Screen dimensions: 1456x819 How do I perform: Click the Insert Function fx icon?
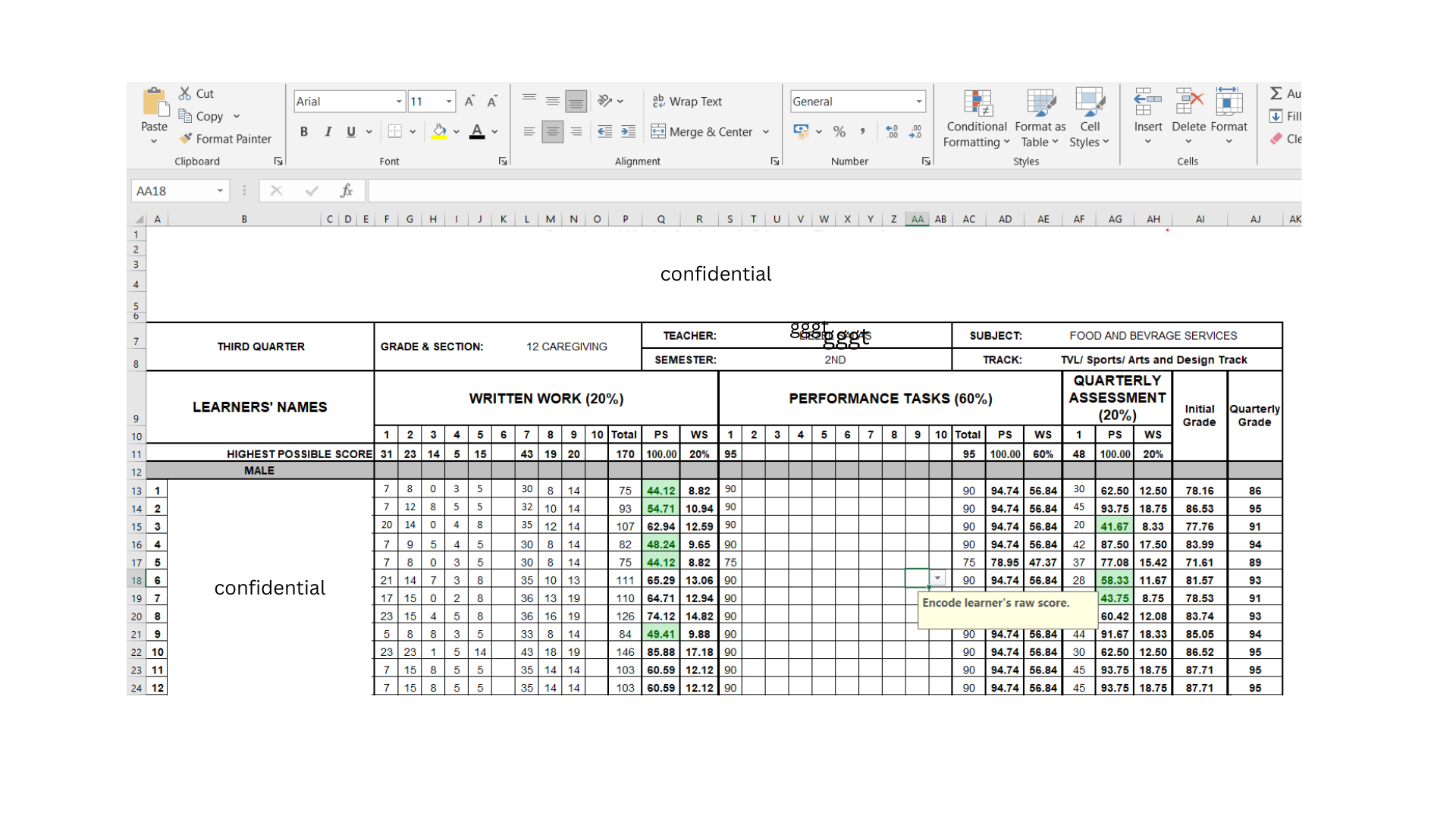[347, 191]
